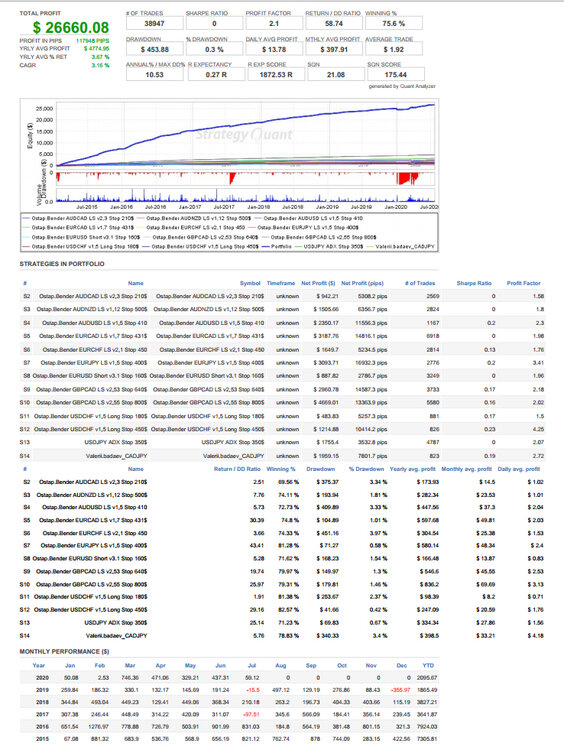
Task: Select the 2016 February value 1276.97
Action: [x=100, y=727]
